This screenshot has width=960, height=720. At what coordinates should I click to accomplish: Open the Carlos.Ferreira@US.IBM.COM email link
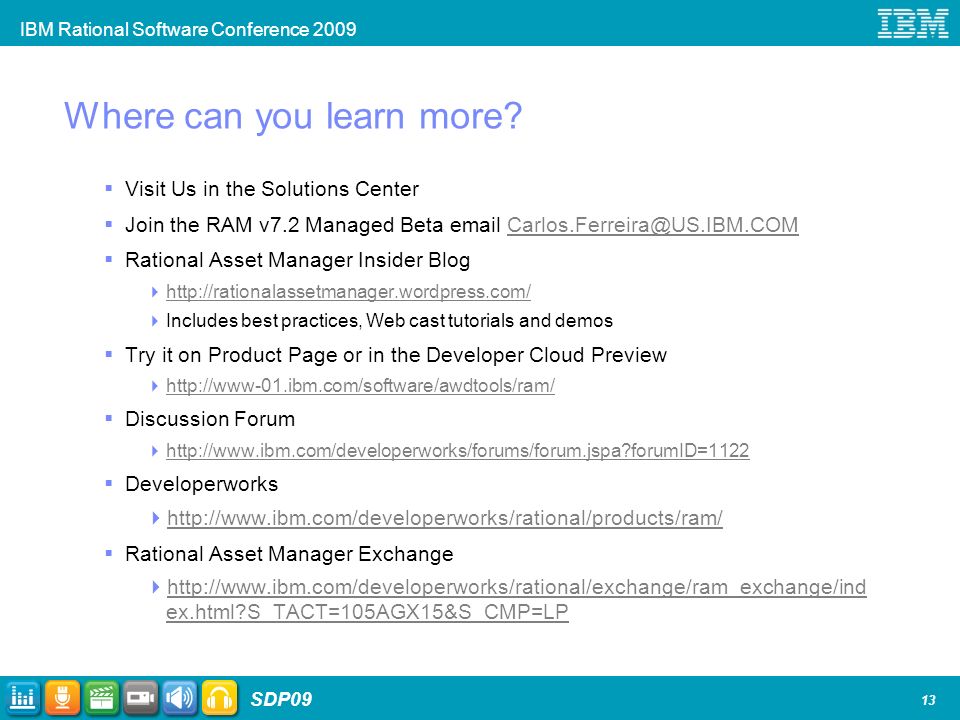653,225
